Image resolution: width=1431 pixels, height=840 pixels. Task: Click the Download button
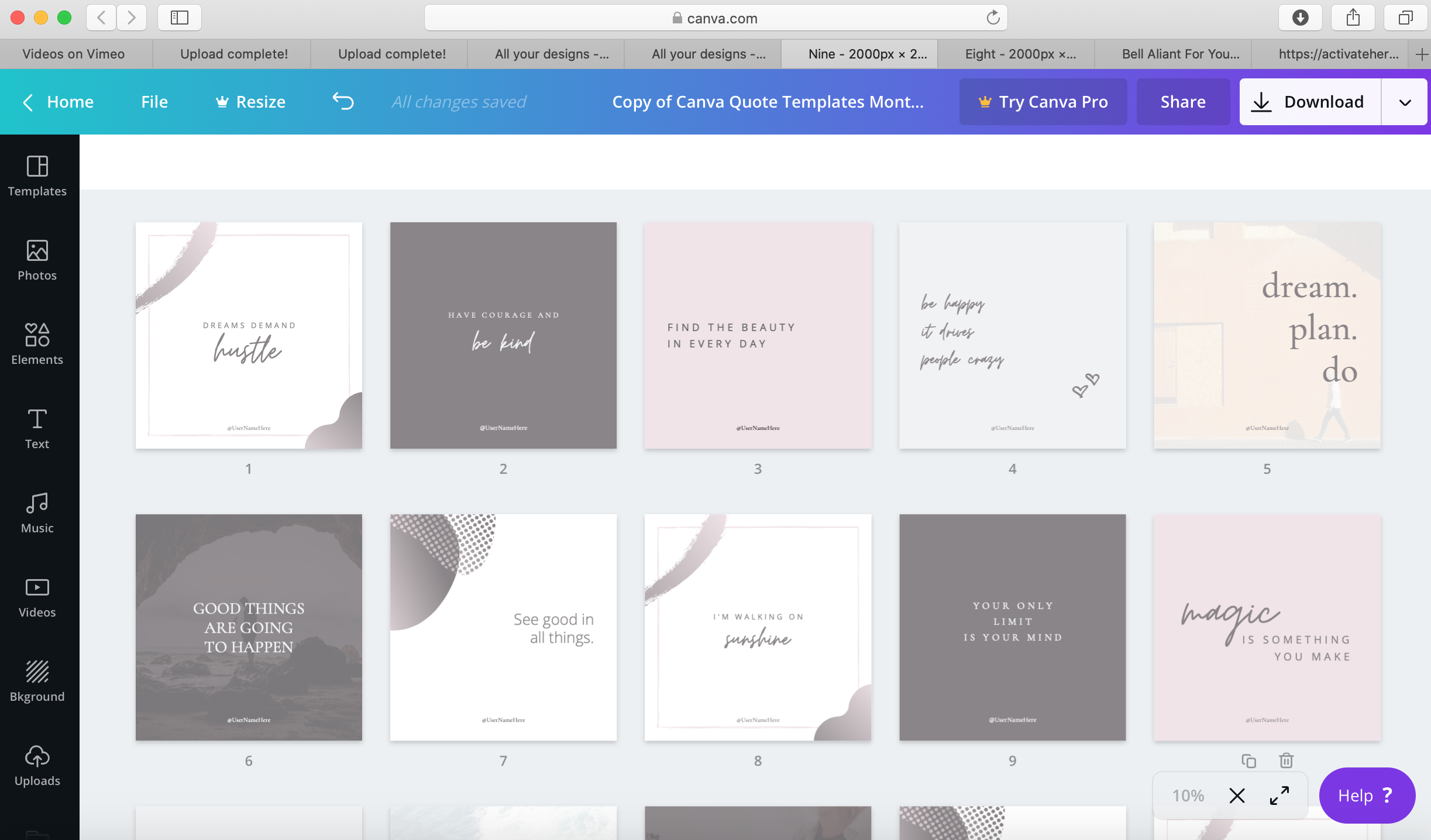click(1310, 102)
